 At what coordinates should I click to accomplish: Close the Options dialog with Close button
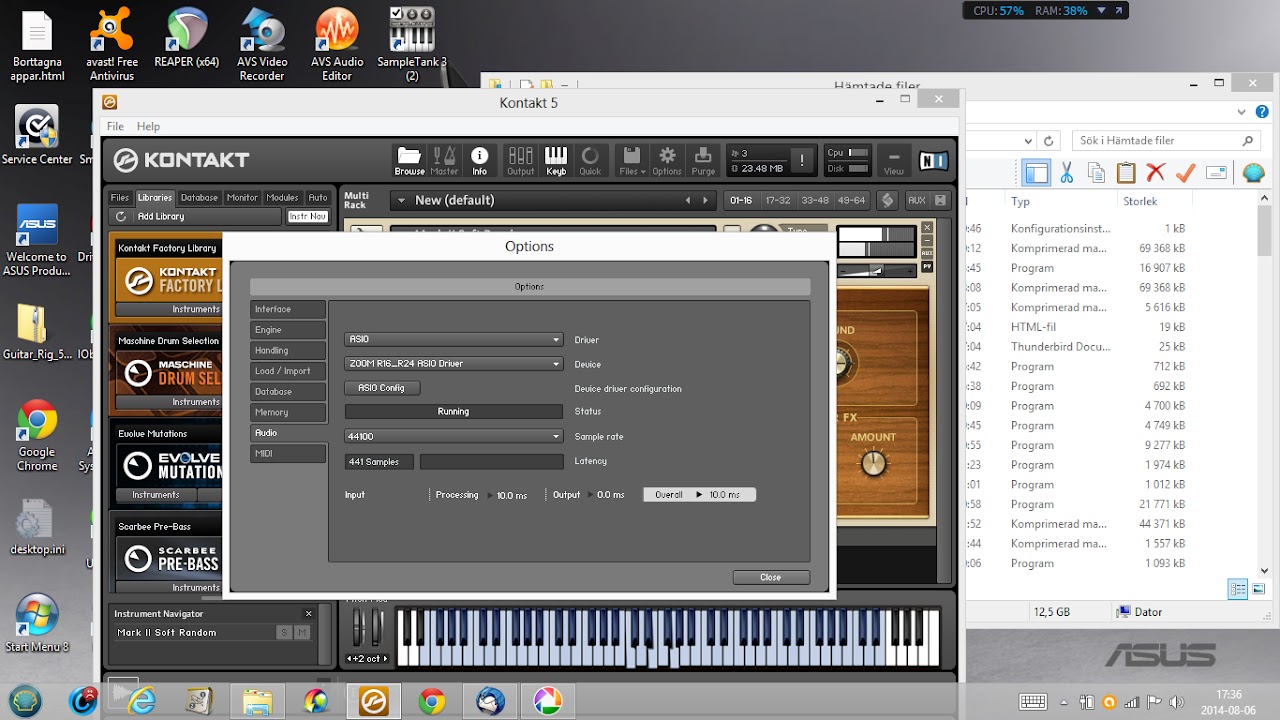[770, 577]
